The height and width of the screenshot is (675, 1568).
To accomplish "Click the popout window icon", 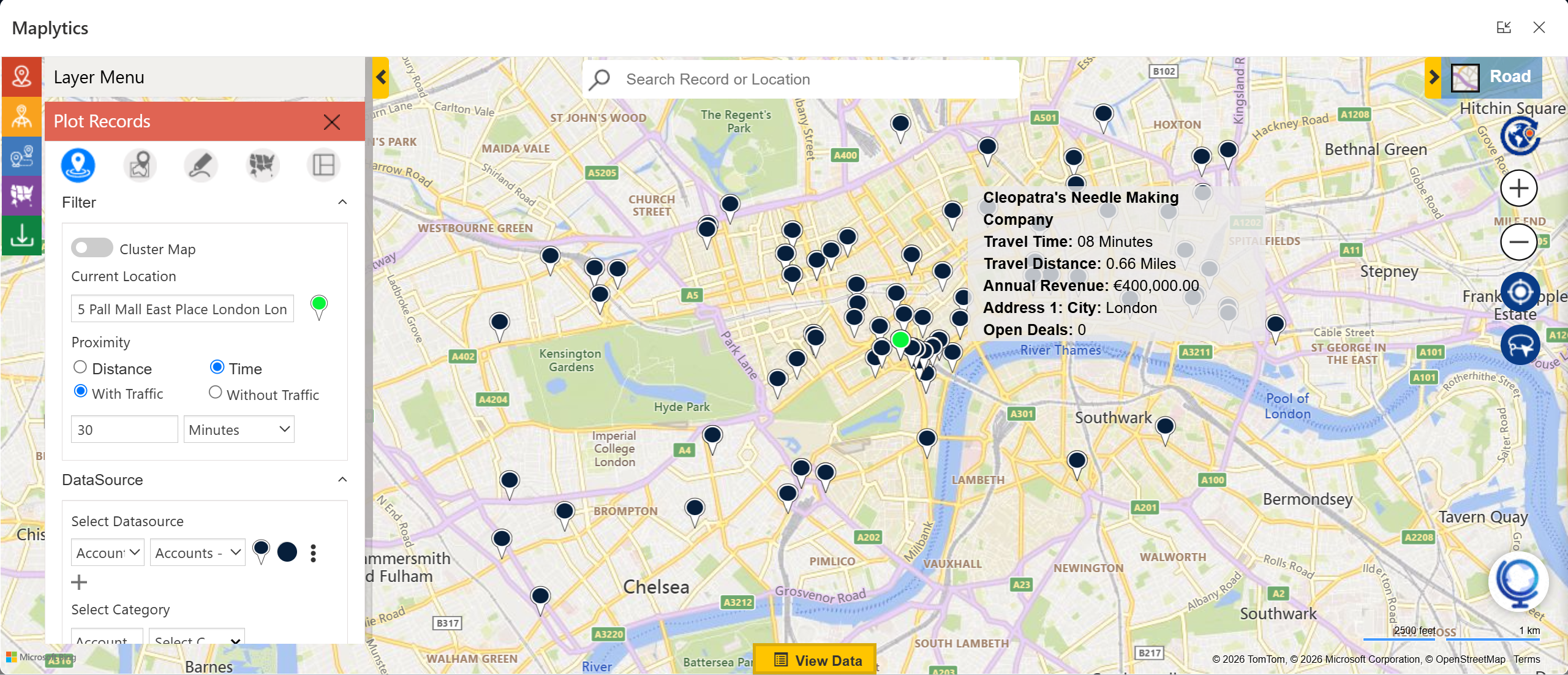I will pyautogui.click(x=1504, y=28).
